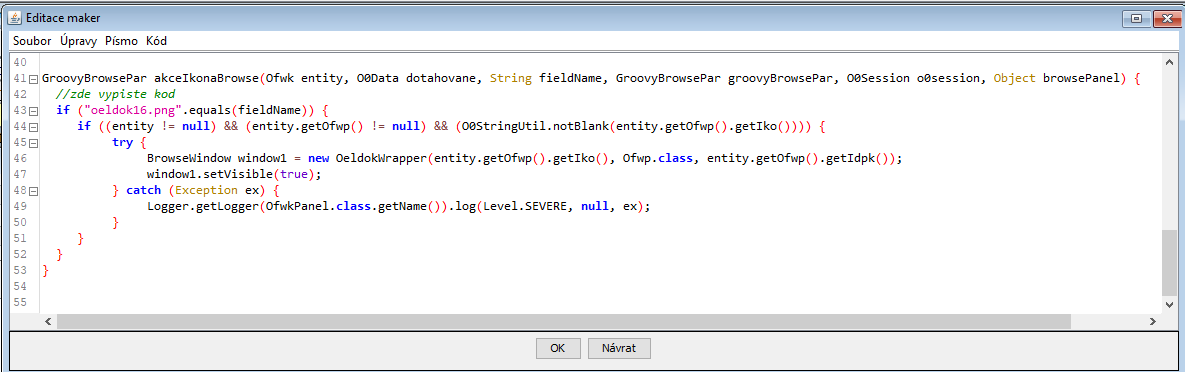Collapse the nested if fold at line 44
The height and width of the screenshot is (372, 1185).
click(33, 126)
